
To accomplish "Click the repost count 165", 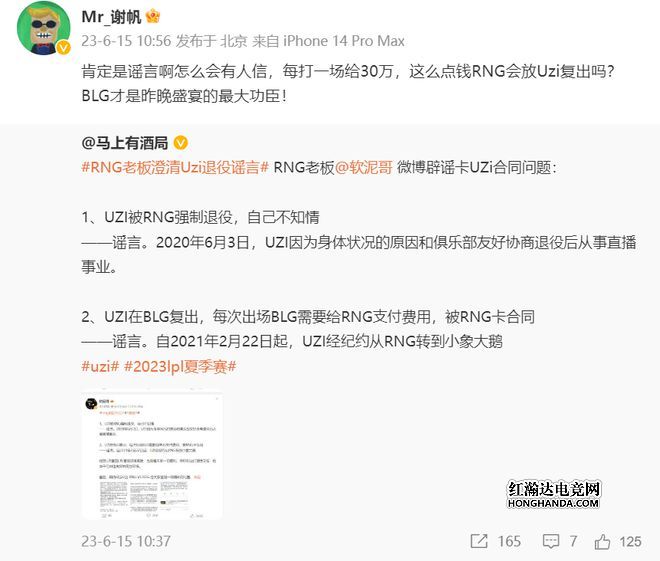I will coord(509,541).
